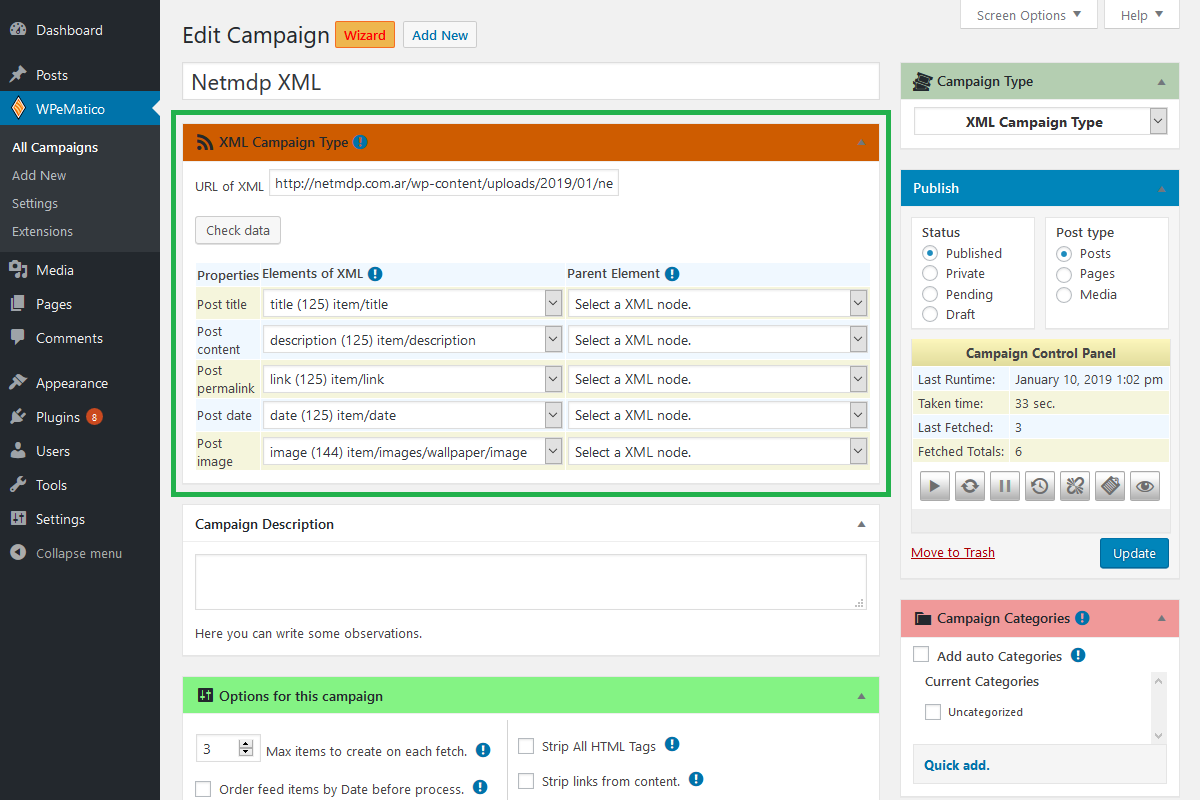The image size is (1200, 800).
Task: Open Add New in WPeMatico submenu
Action: click(x=39, y=175)
